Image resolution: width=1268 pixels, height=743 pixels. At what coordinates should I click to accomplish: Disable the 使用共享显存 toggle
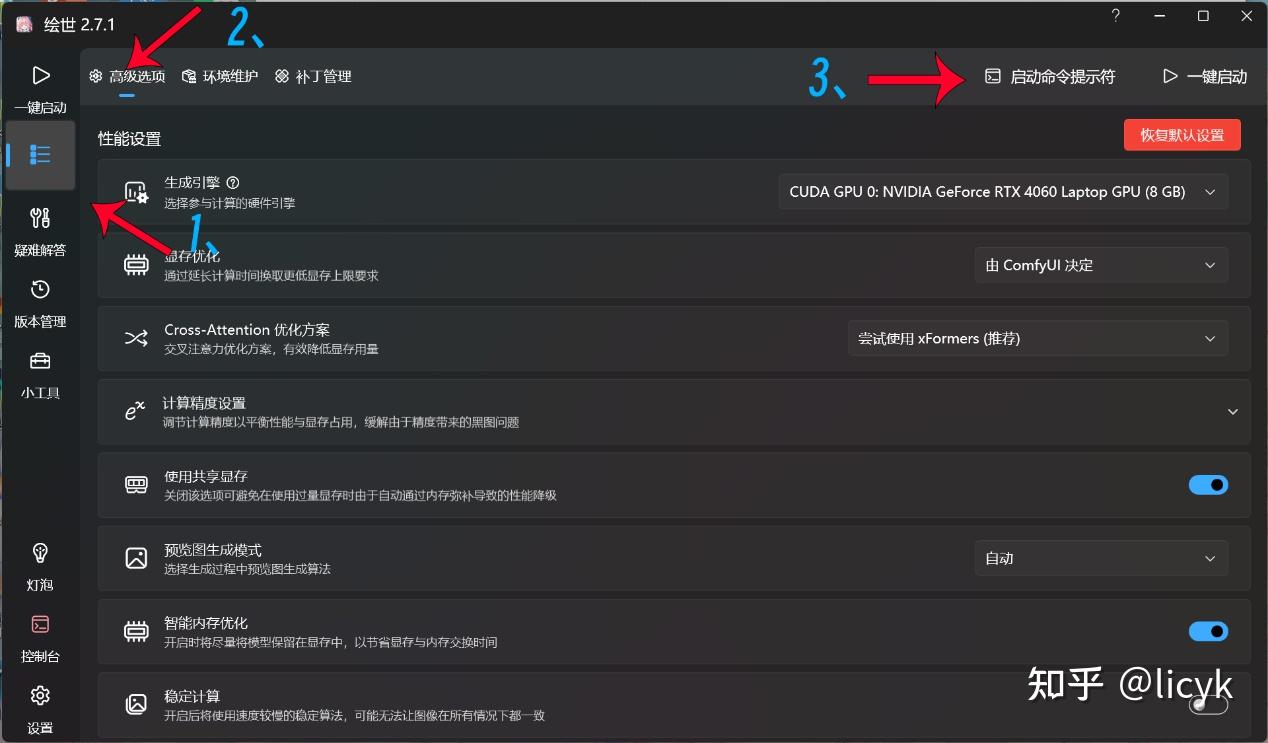(x=1208, y=484)
